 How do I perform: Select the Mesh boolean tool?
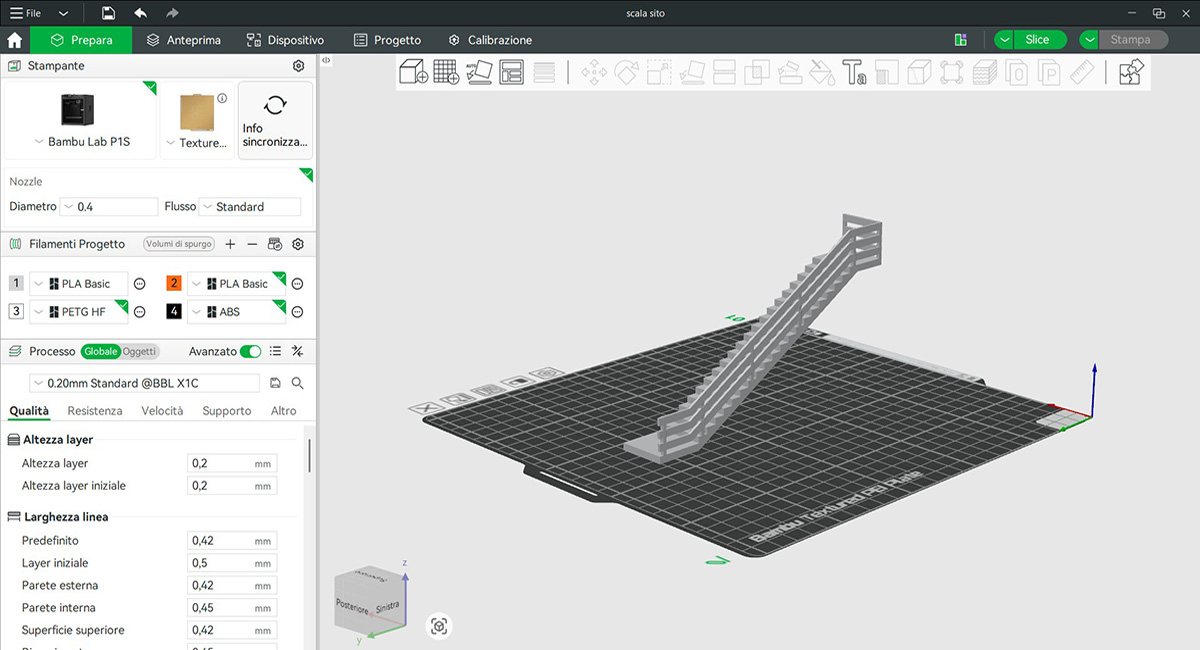[x=757, y=72]
